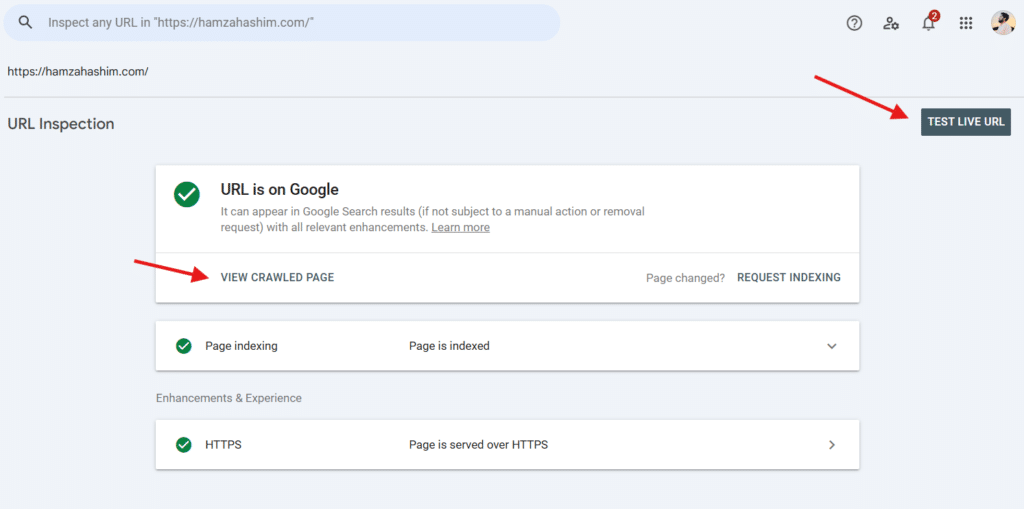Viewport: 1024px width, 509px height.
Task: Click the green check icon for HTTPS
Action: click(x=184, y=445)
